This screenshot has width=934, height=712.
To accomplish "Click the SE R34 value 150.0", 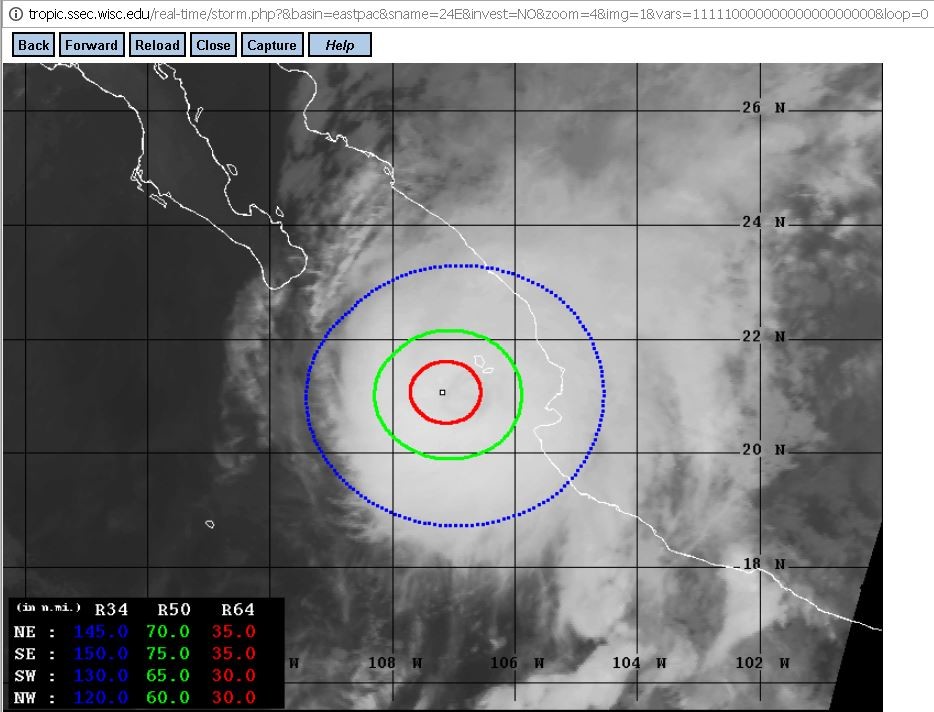I will coord(101,654).
